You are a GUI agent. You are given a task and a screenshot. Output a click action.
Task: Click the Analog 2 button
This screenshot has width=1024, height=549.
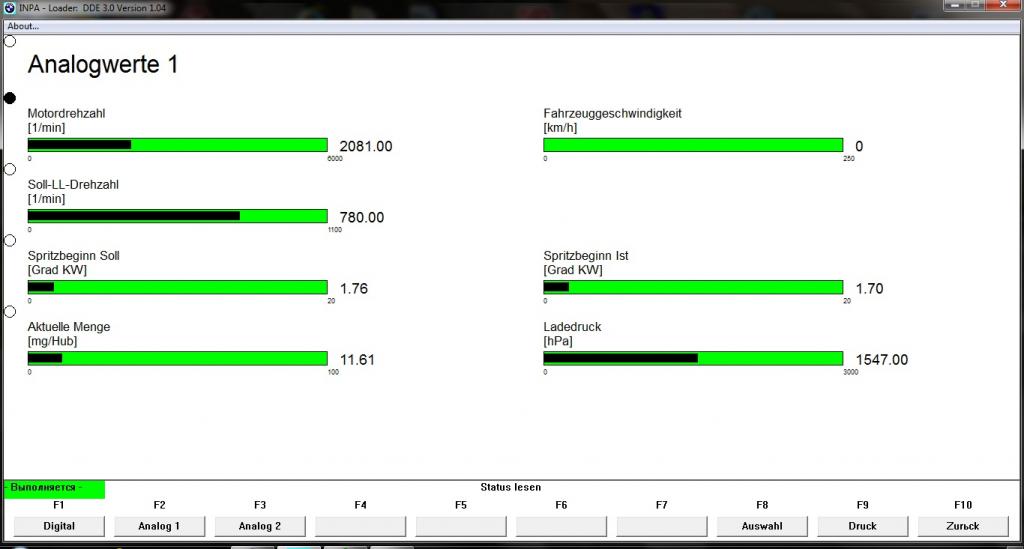point(260,526)
